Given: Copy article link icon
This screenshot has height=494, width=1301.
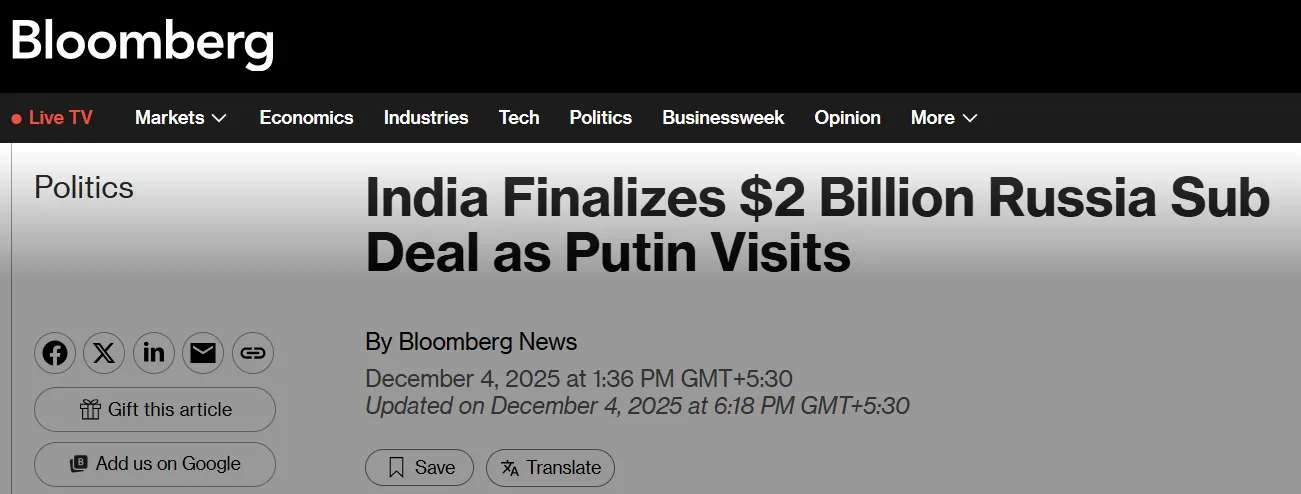Looking at the screenshot, I should click(253, 353).
